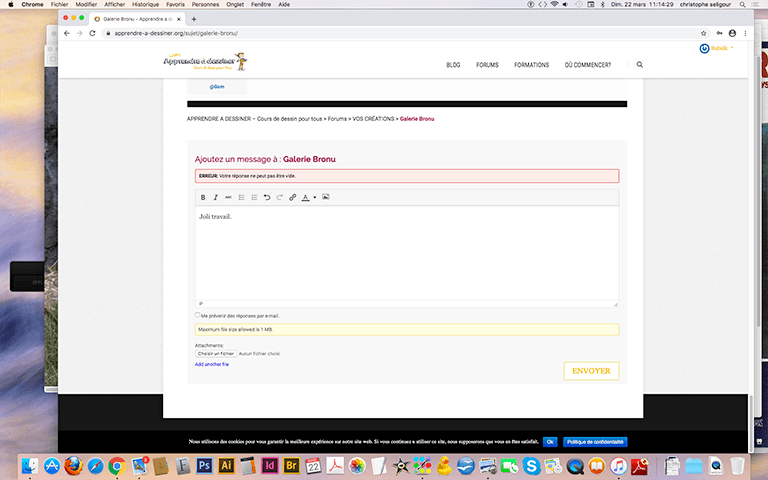This screenshot has height=480, width=768.
Task: Open the Chrome profile avatar icon
Action: coord(732,33)
